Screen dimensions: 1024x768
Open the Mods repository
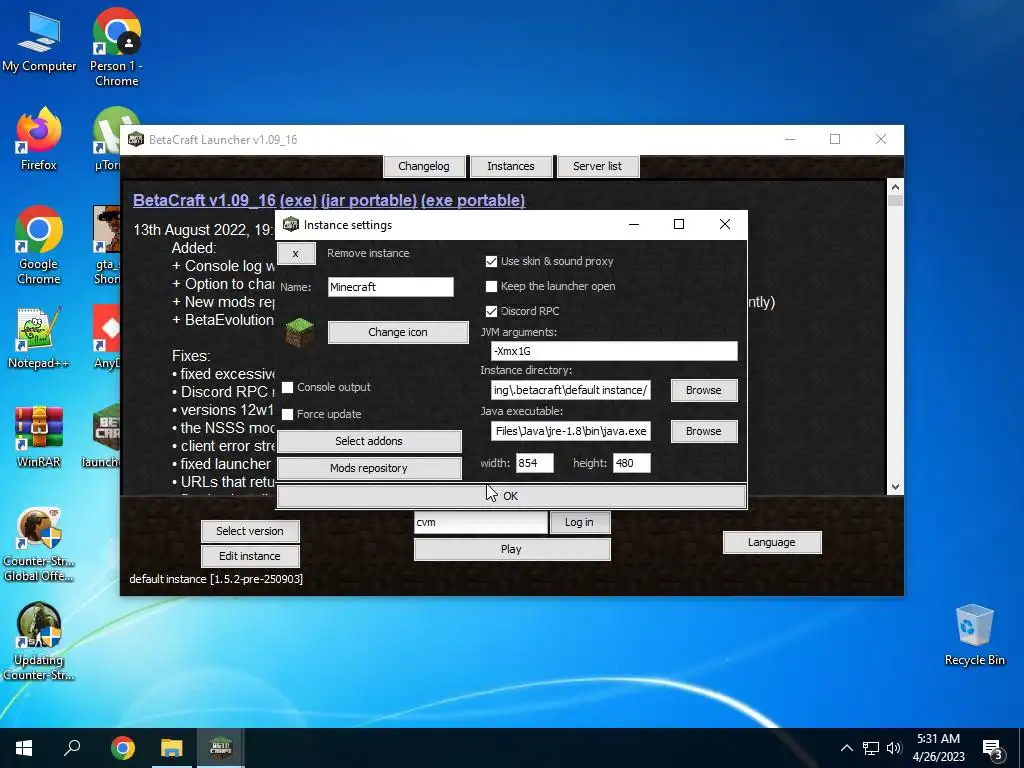coord(369,468)
